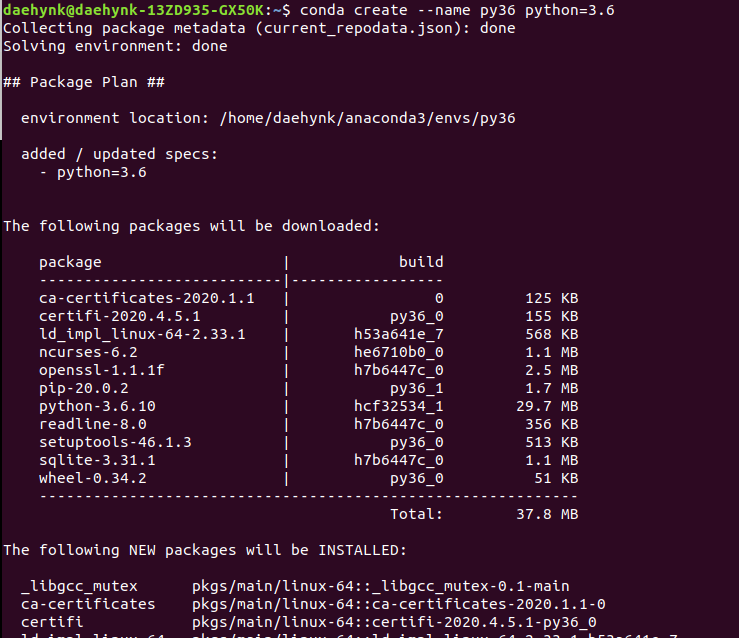The width and height of the screenshot is (739, 638).
Task: Select certifi in the installed list
Action: (52, 622)
